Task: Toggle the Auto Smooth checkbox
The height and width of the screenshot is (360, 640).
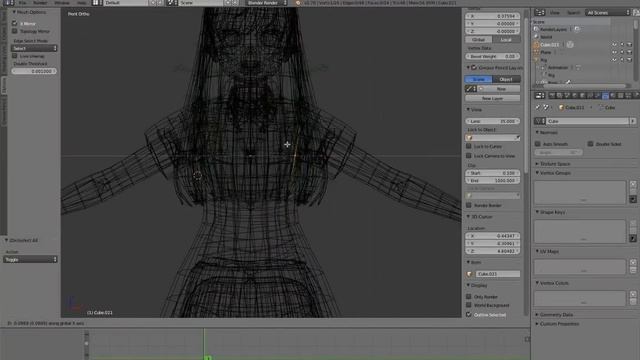Action: tap(538, 144)
